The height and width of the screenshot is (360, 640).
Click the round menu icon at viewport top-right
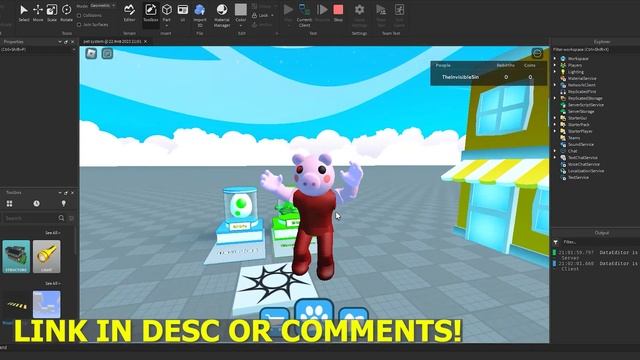537,53
